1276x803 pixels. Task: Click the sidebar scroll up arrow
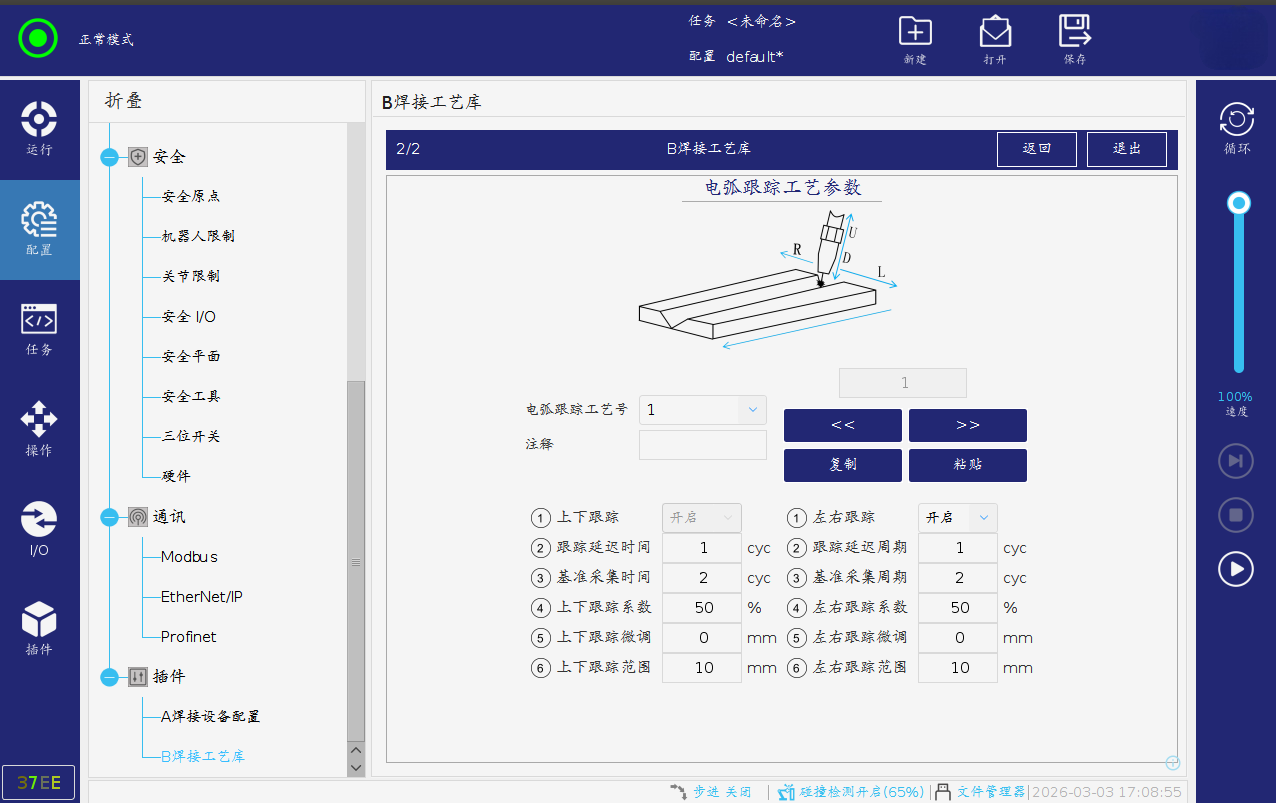tap(356, 750)
